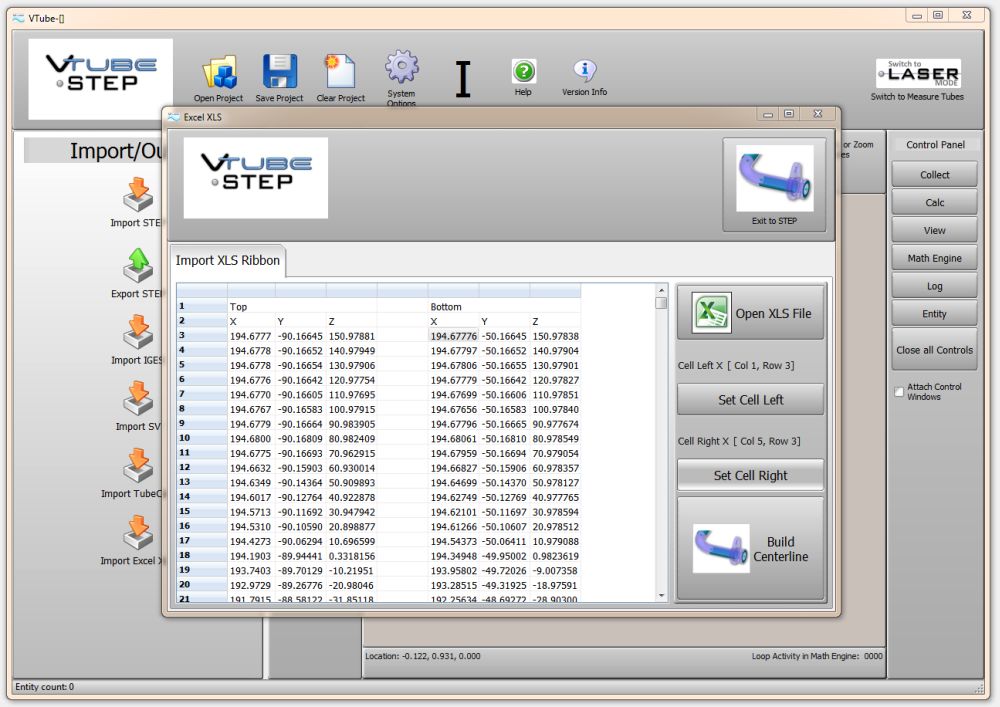Click the Save Project floppy disk icon
The width and height of the screenshot is (1000, 707).
click(279, 73)
